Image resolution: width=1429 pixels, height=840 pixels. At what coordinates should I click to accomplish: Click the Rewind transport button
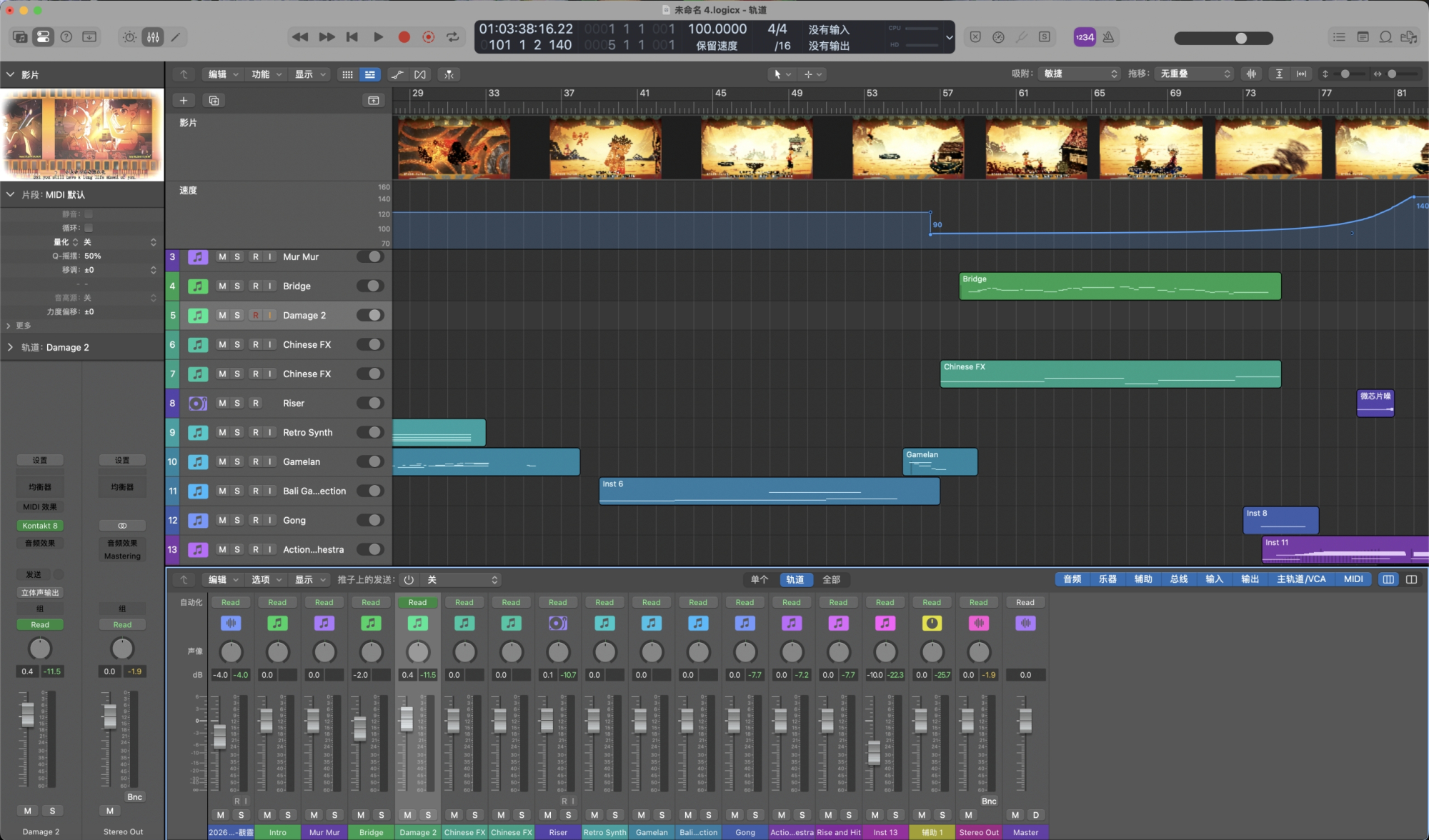(x=300, y=37)
